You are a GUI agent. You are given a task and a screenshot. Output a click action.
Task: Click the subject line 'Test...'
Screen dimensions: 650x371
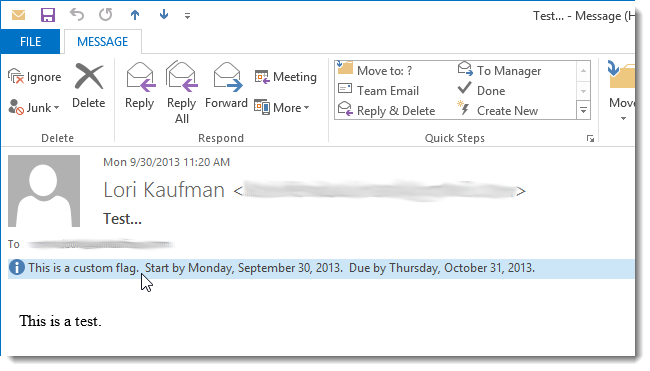pos(122,218)
